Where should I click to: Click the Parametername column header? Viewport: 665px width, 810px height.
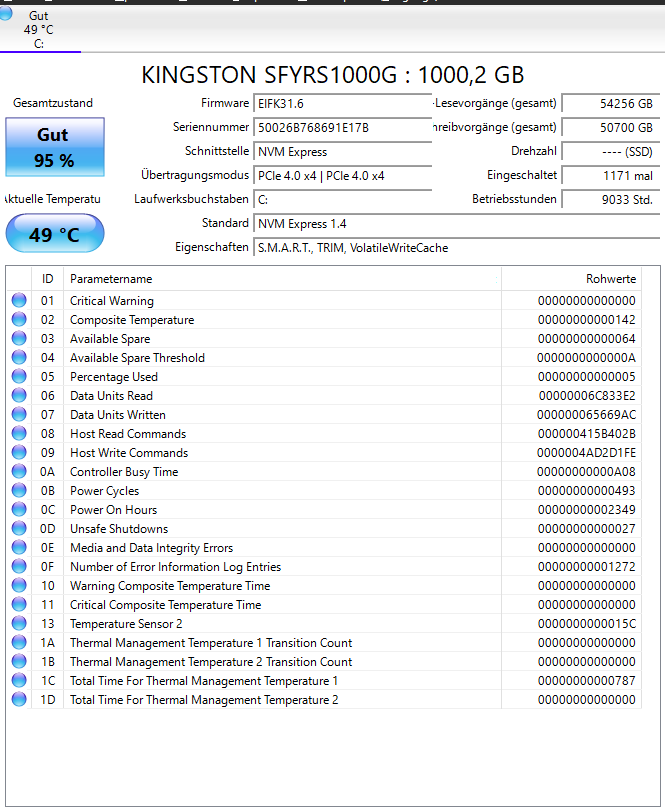(282, 279)
